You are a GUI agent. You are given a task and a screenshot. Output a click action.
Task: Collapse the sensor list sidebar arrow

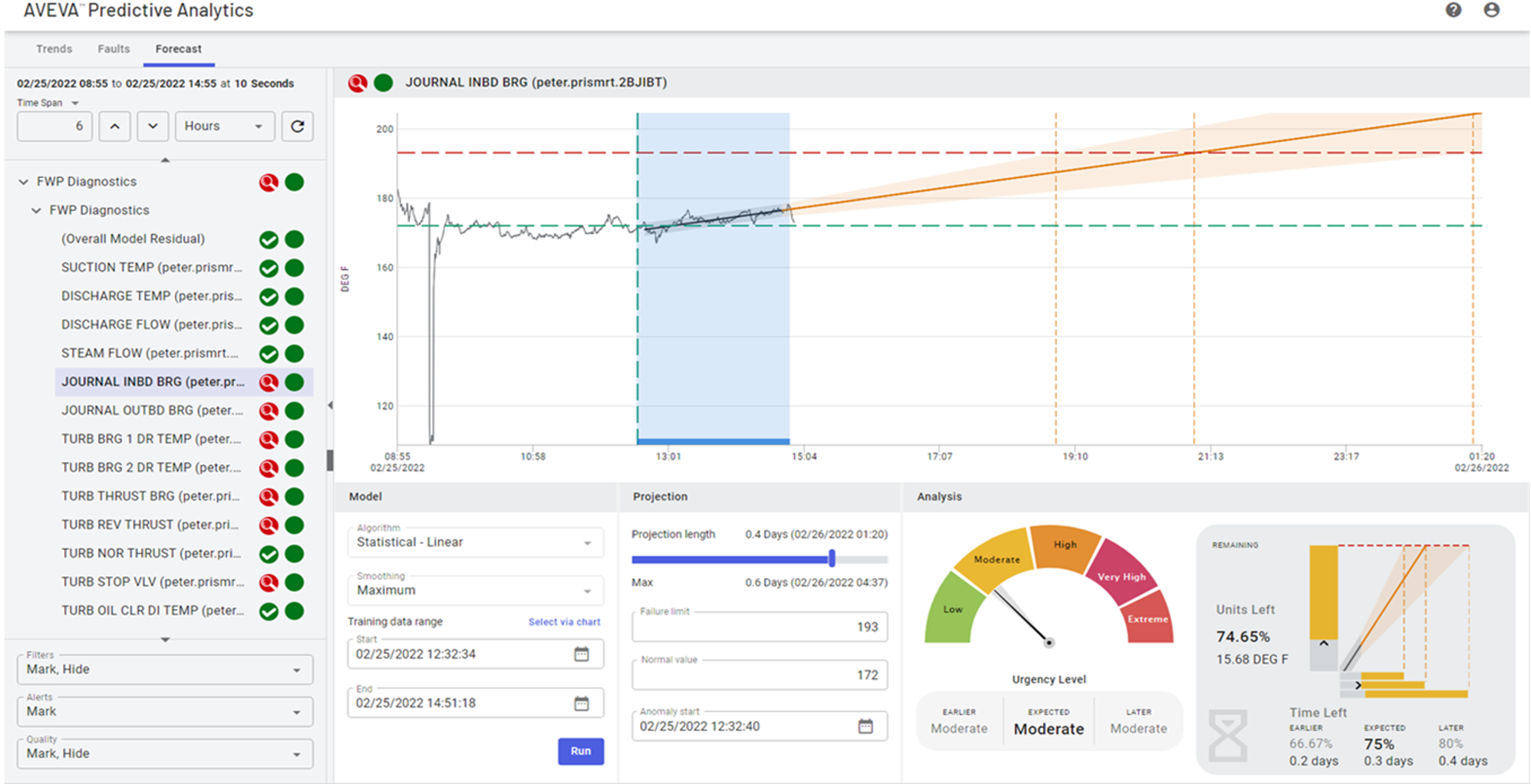tap(330, 404)
